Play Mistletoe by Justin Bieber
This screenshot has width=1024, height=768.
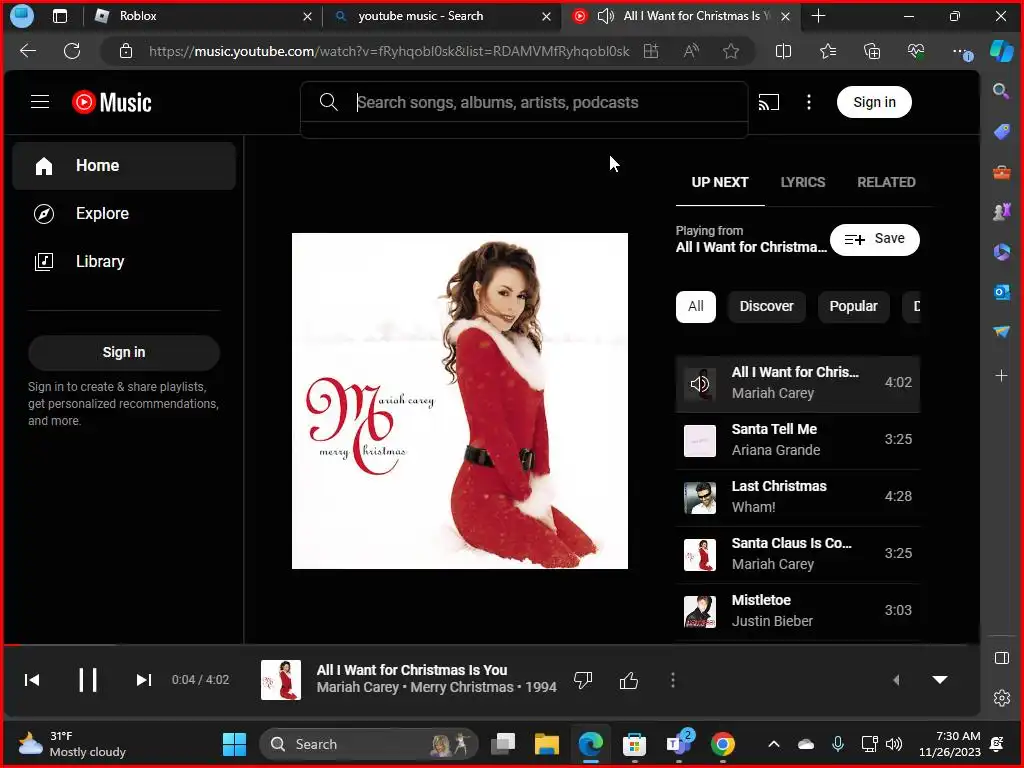click(797, 611)
